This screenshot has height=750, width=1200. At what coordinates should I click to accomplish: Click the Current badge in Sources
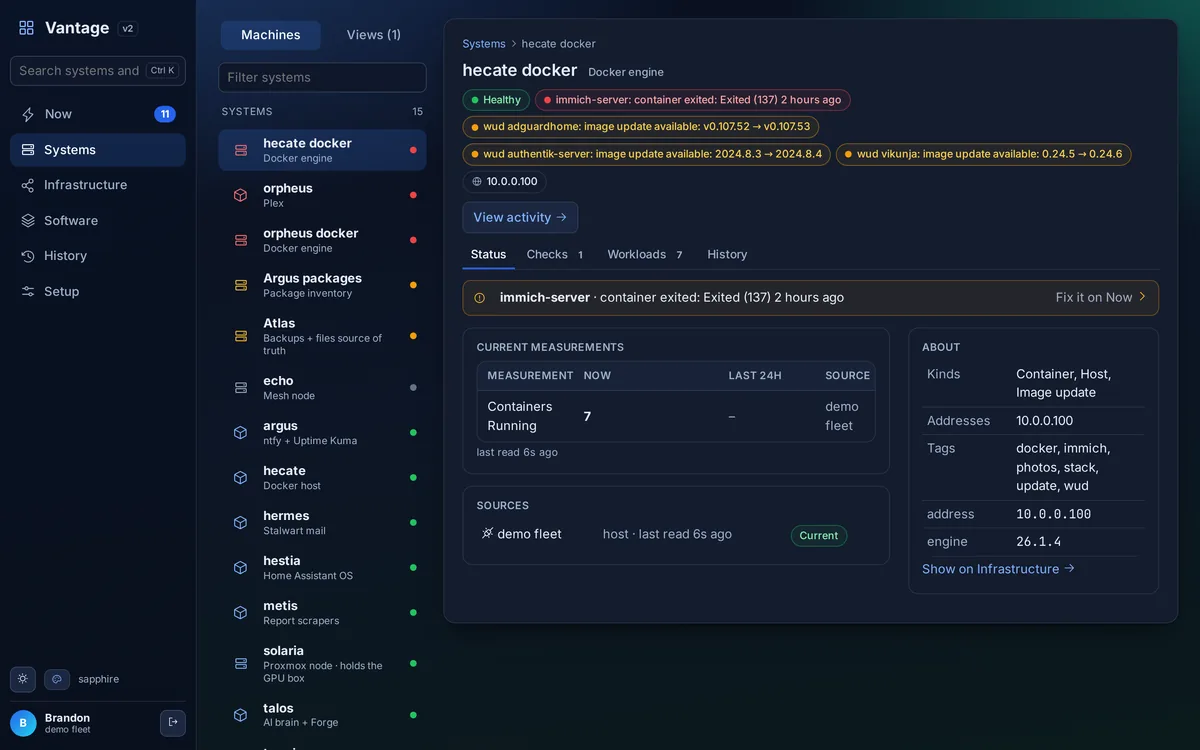pyautogui.click(x=819, y=536)
